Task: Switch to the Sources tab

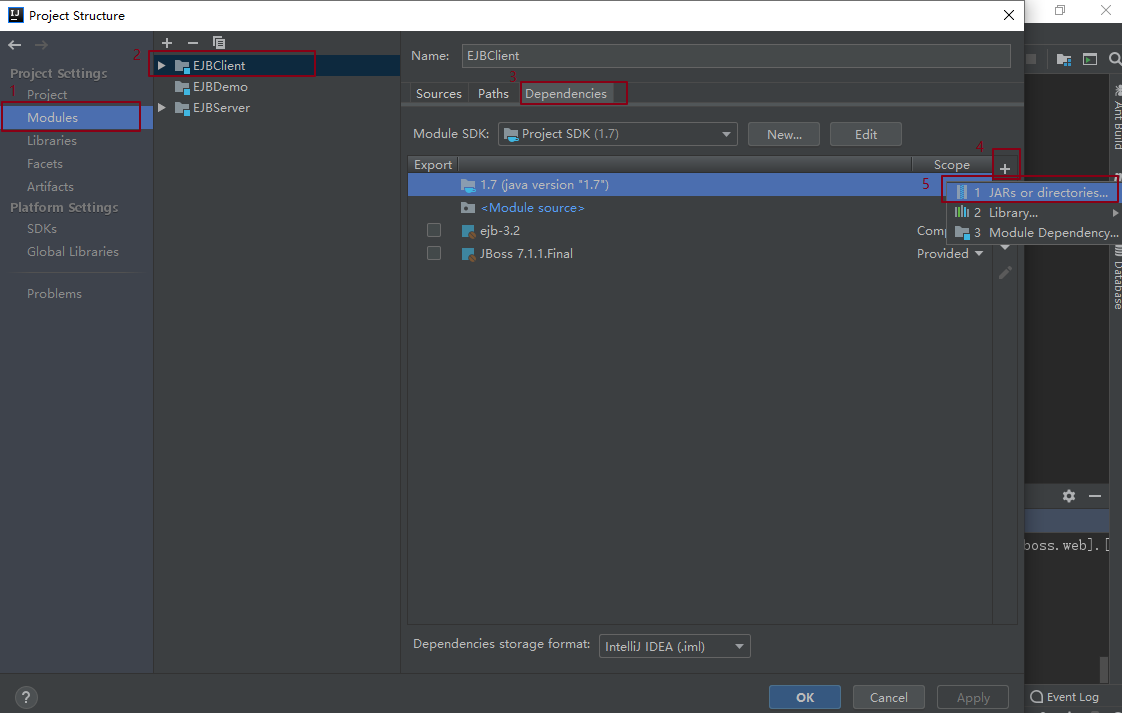Action: click(x=439, y=94)
